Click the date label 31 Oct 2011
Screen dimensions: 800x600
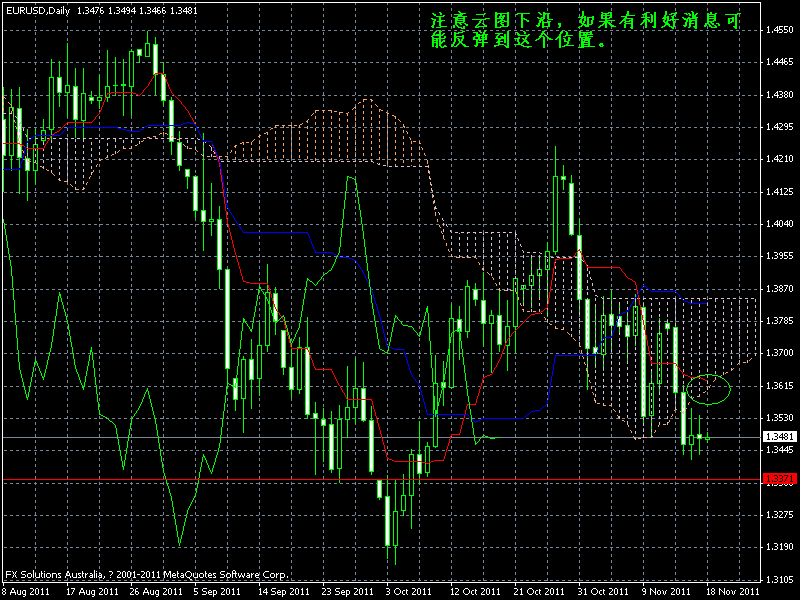point(603,592)
